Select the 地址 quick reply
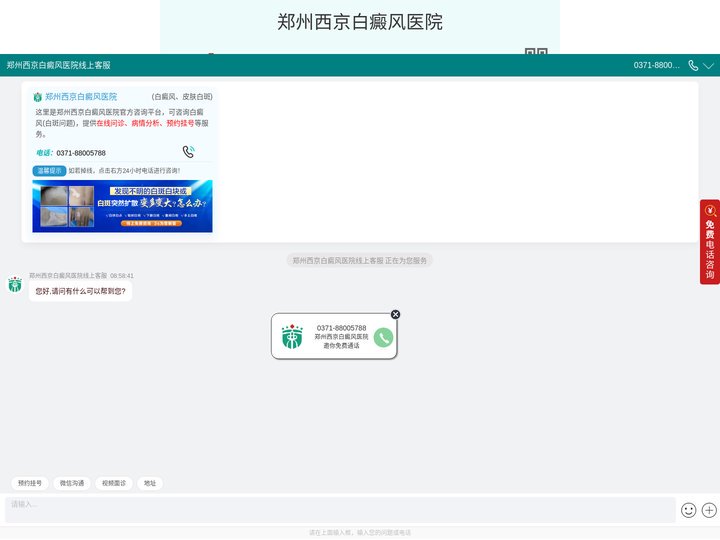Screen dimensions: 720x540 150,483
